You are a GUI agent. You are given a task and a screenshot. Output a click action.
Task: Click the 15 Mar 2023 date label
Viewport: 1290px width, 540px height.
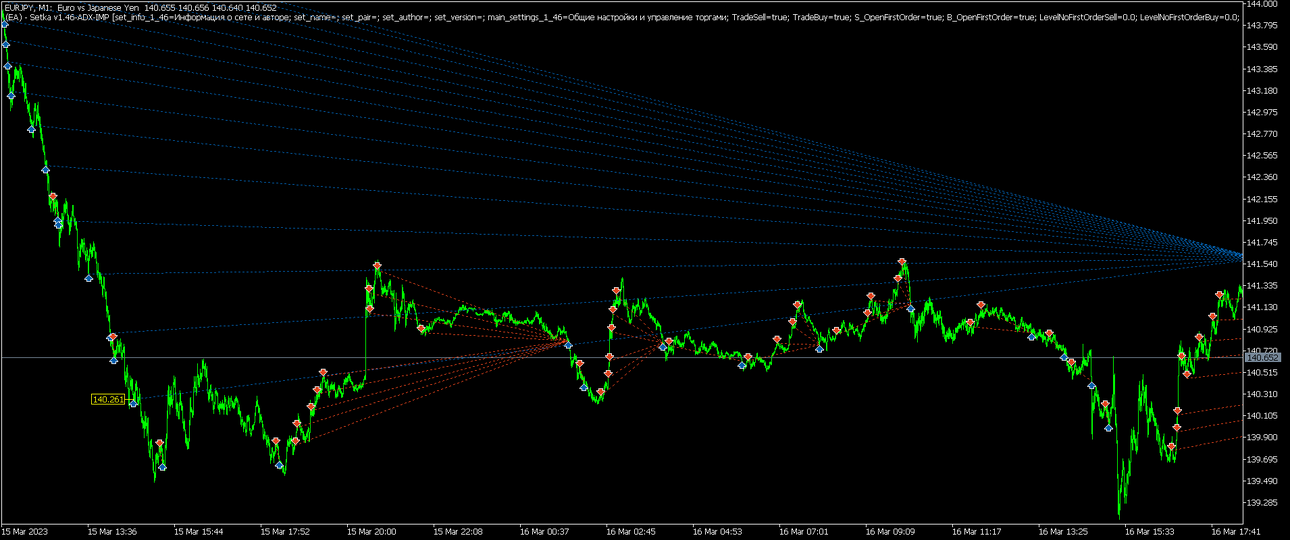[25, 532]
